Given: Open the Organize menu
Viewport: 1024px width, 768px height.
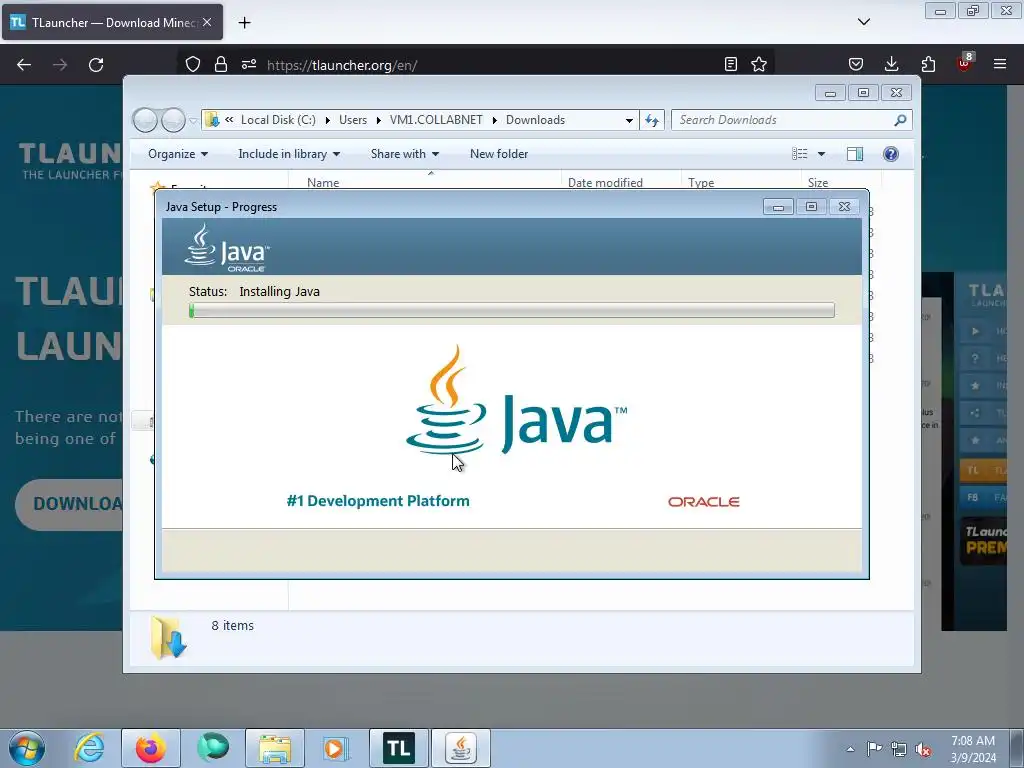Looking at the screenshot, I should coord(178,154).
